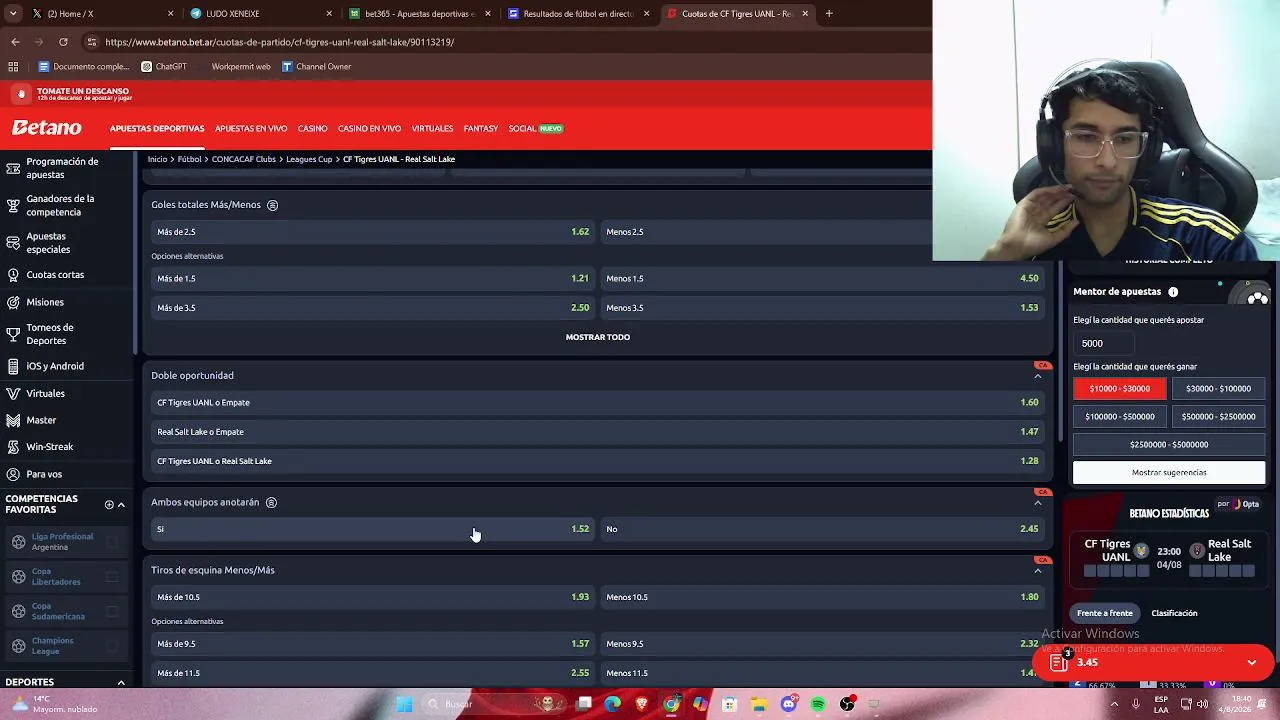Open iOS y Android phone icon
Viewport: 1280px width, 720px height.
point(13,366)
